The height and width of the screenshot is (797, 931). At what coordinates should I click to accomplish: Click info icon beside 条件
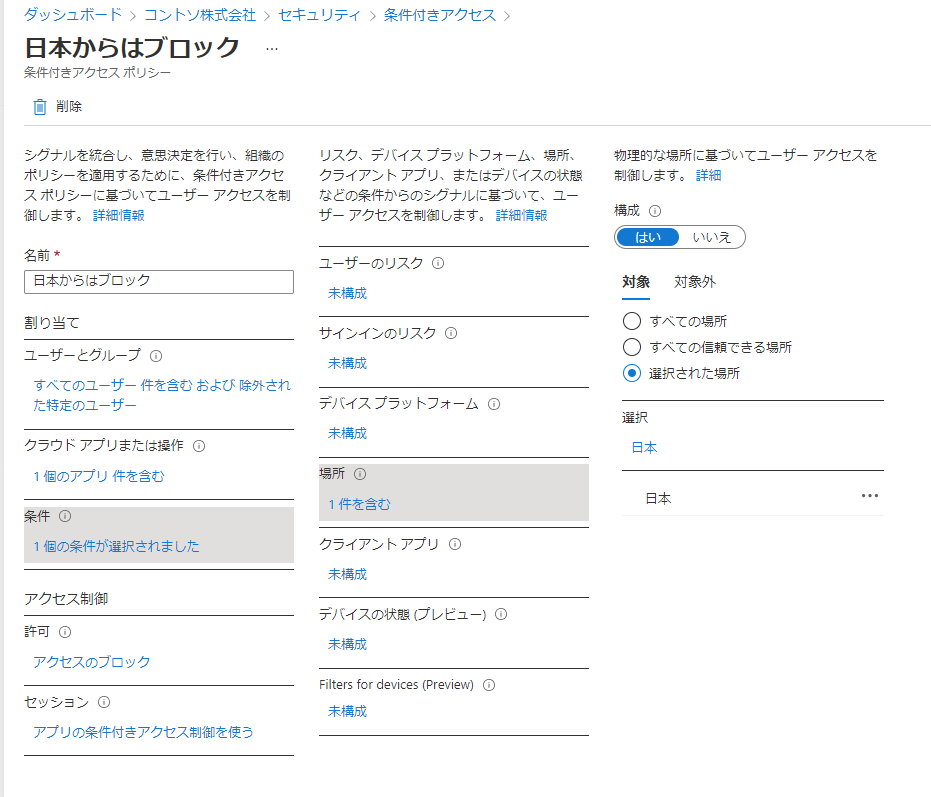[65, 516]
